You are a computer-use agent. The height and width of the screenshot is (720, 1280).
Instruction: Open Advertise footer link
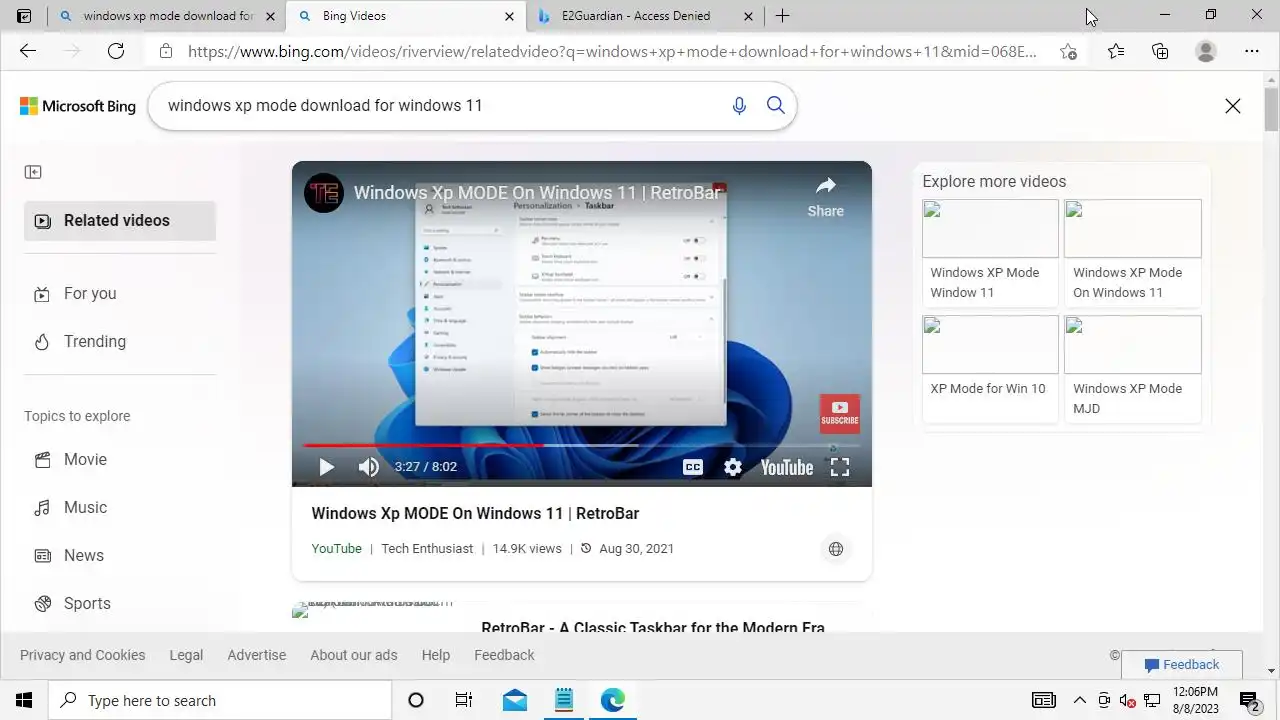tap(256, 655)
